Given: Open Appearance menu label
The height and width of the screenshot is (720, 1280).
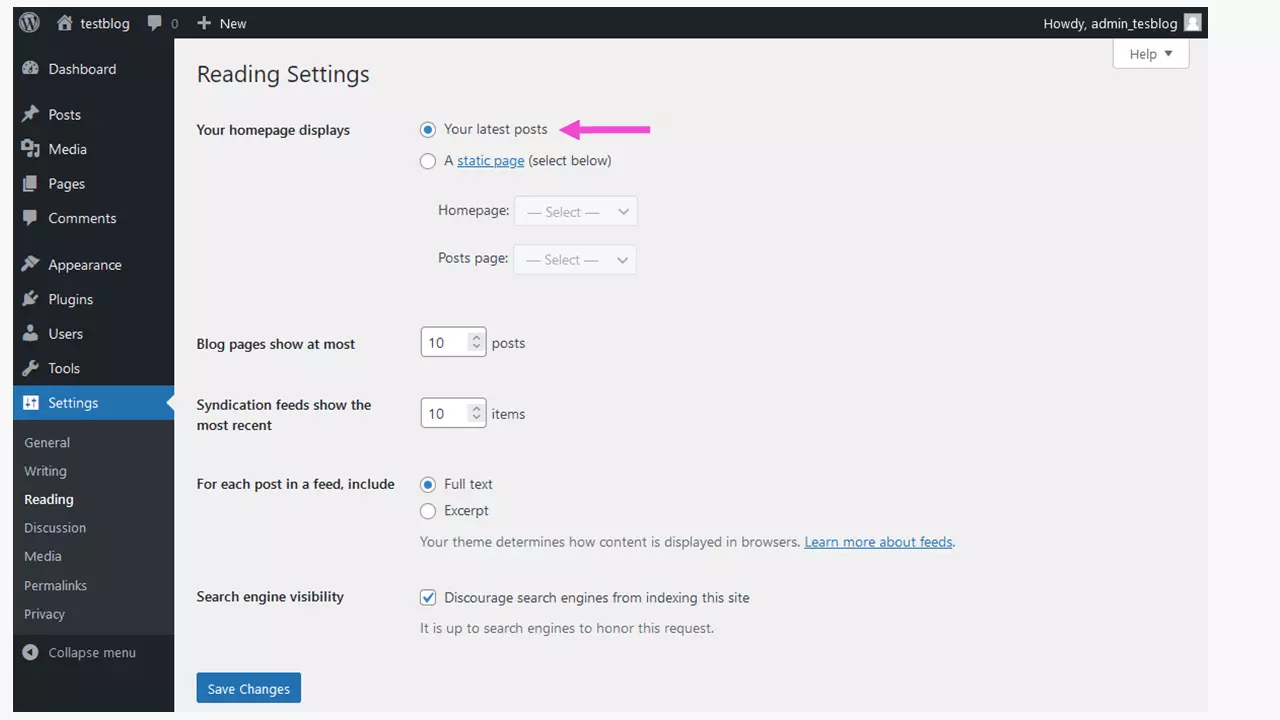Looking at the screenshot, I should pyautogui.click(x=85, y=265).
